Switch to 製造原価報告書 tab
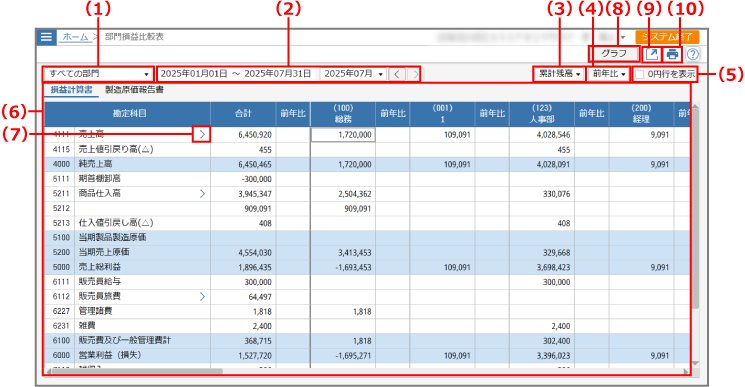This screenshot has width=745, height=387. [134, 90]
